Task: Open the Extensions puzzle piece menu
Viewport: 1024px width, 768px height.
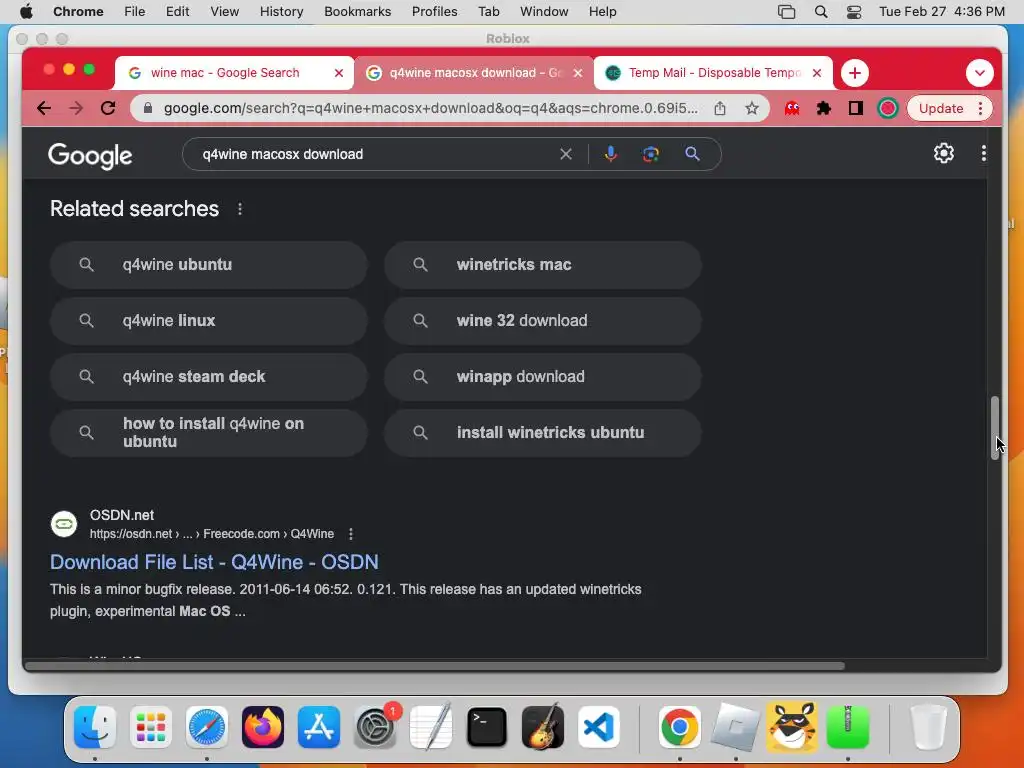Action: click(824, 108)
